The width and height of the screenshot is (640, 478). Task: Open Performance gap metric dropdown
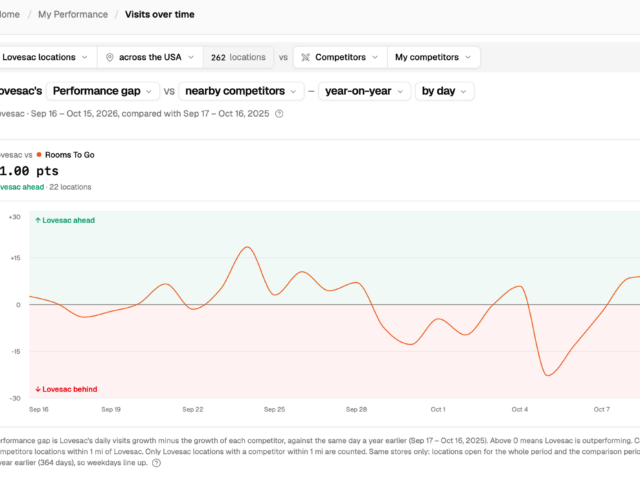tap(102, 91)
